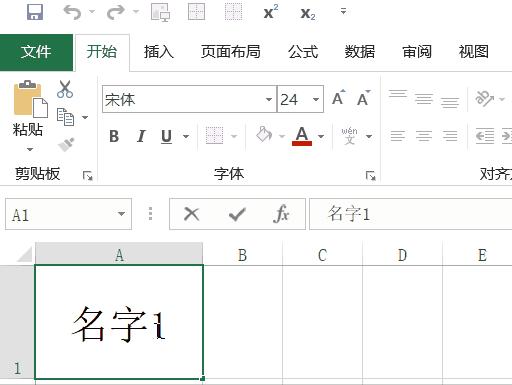
Task: Open the fill color dropdown arrow
Action: click(x=282, y=136)
